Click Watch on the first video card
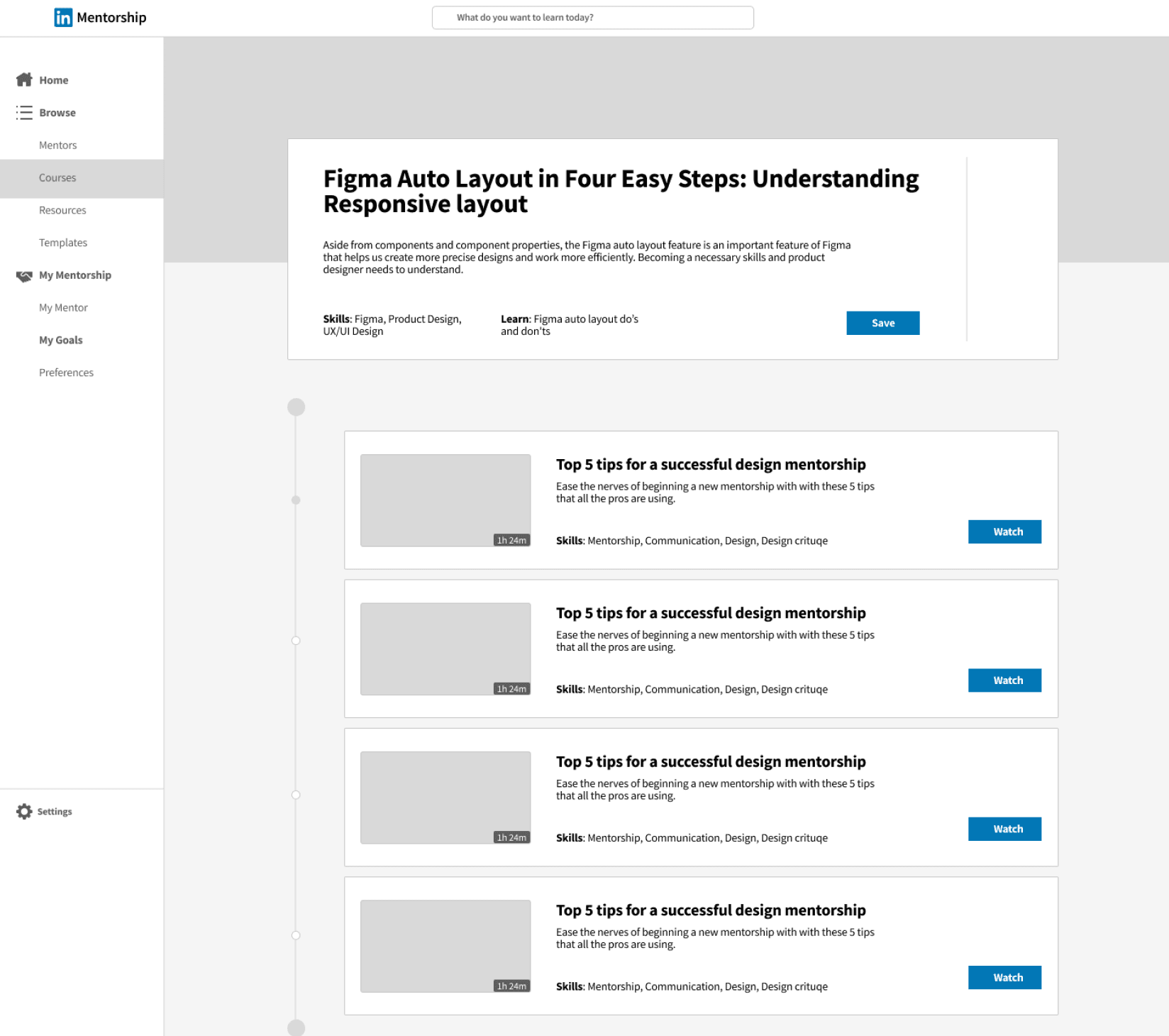Image resolution: width=1169 pixels, height=1036 pixels. pyautogui.click(x=1005, y=531)
